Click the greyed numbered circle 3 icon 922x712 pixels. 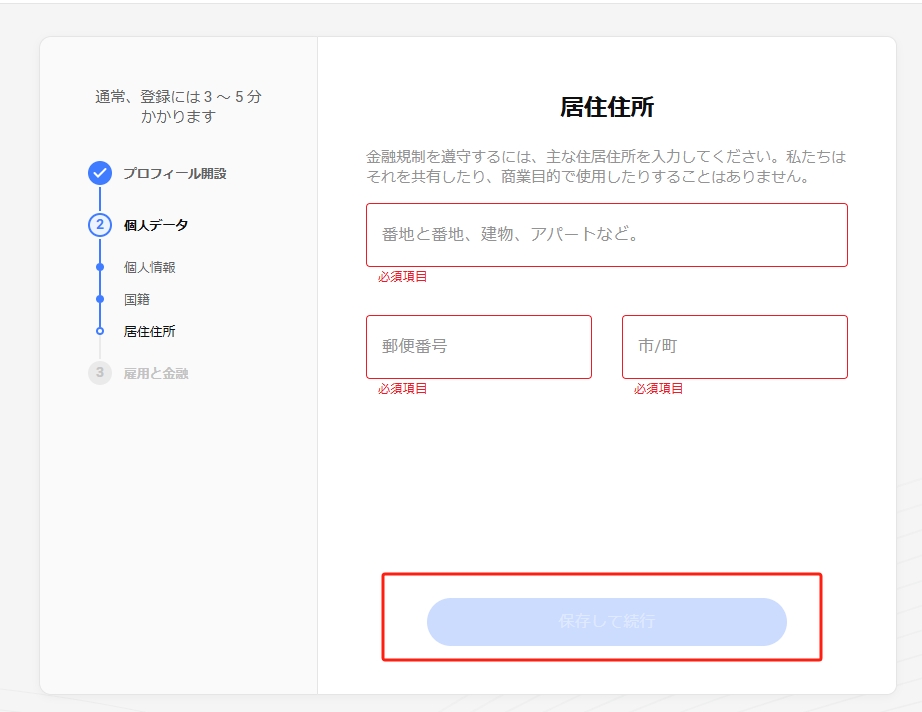tap(99, 373)
